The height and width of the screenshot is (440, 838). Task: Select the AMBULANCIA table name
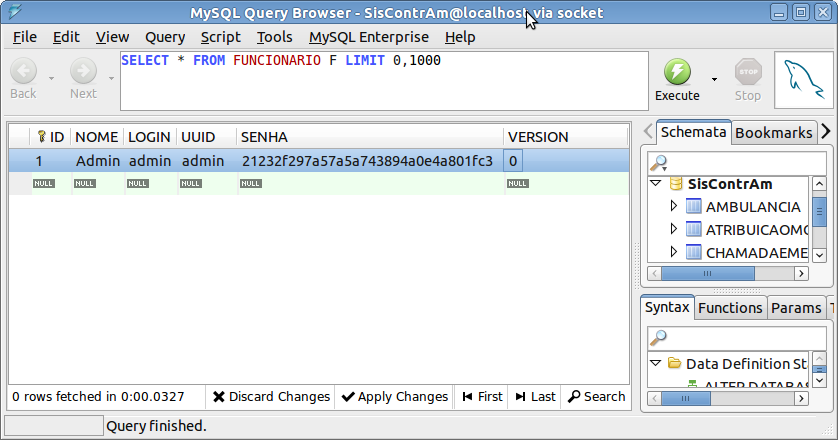pos(752,207)
